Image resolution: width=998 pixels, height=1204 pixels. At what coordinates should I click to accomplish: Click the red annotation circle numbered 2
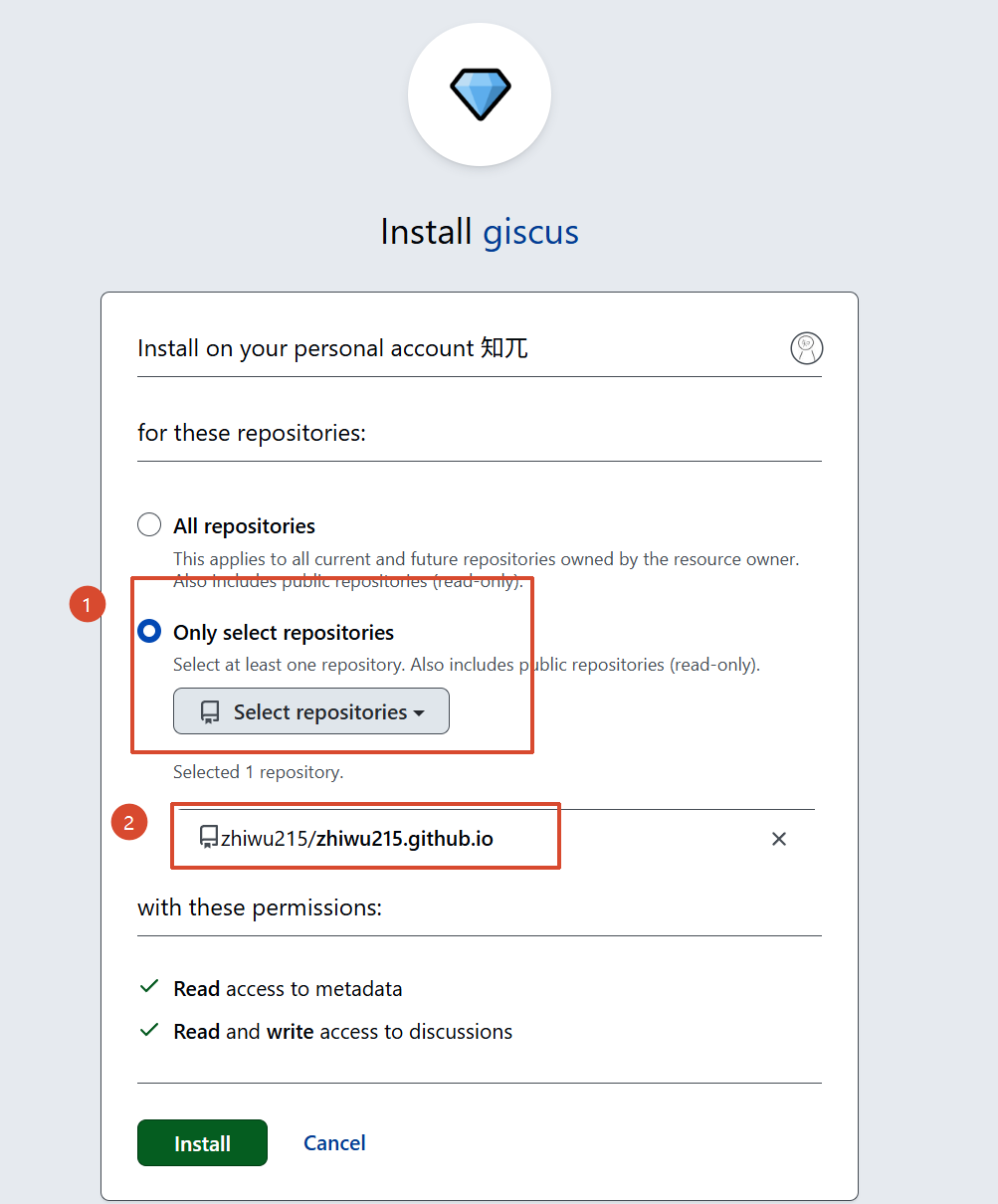pos(129,823)
